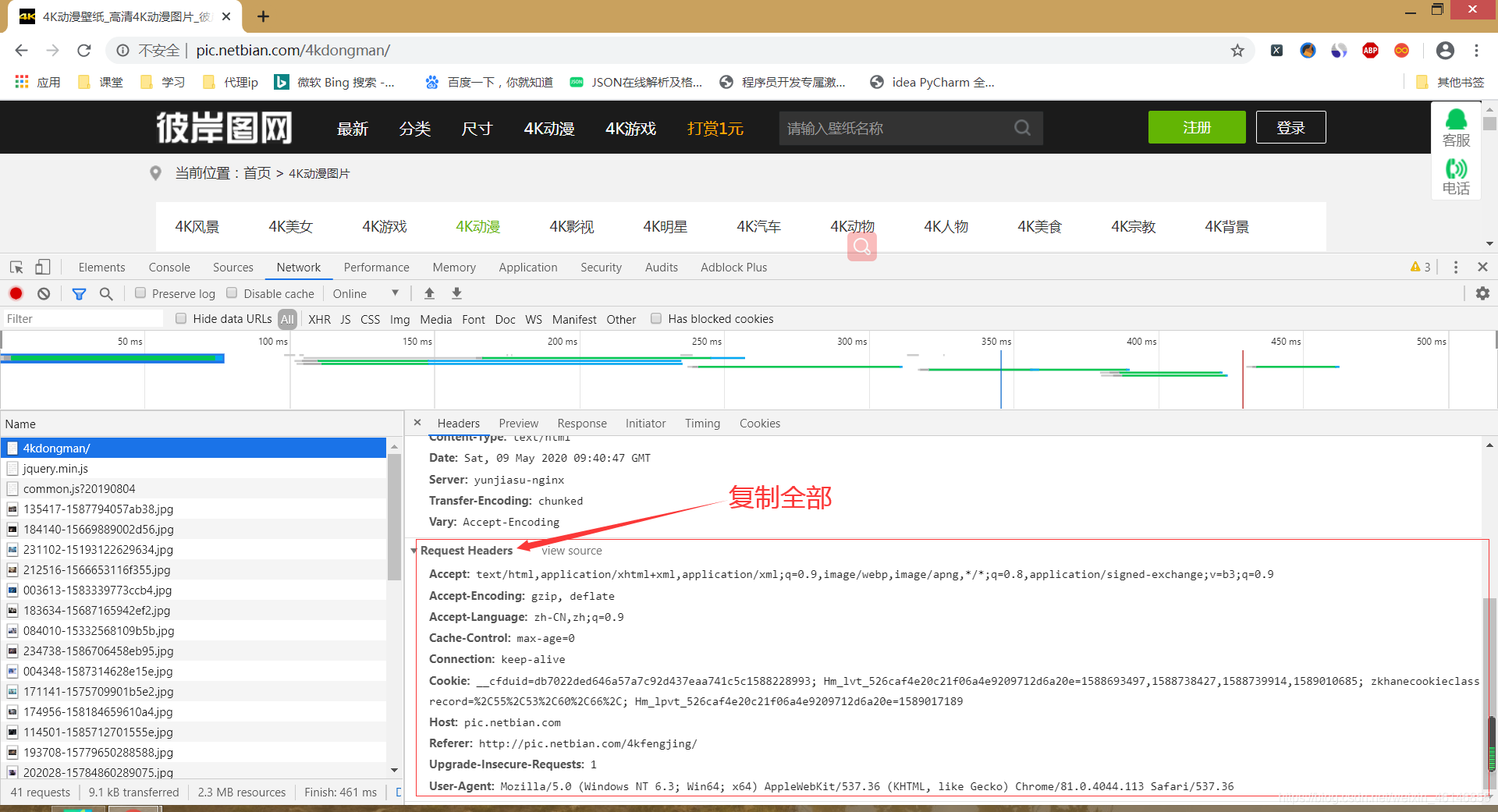1498x812 pixels.
Task: Open the Online throttling dropdown
Action: pos(365,293)
